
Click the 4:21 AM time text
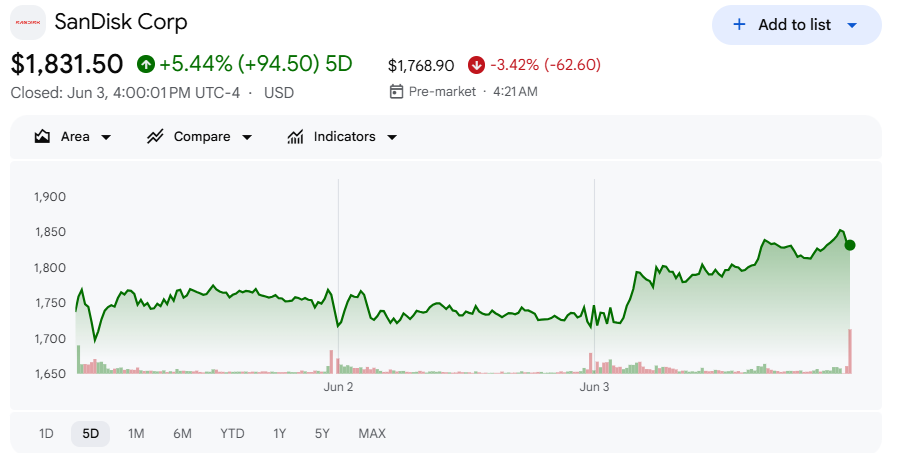[515, 92]
